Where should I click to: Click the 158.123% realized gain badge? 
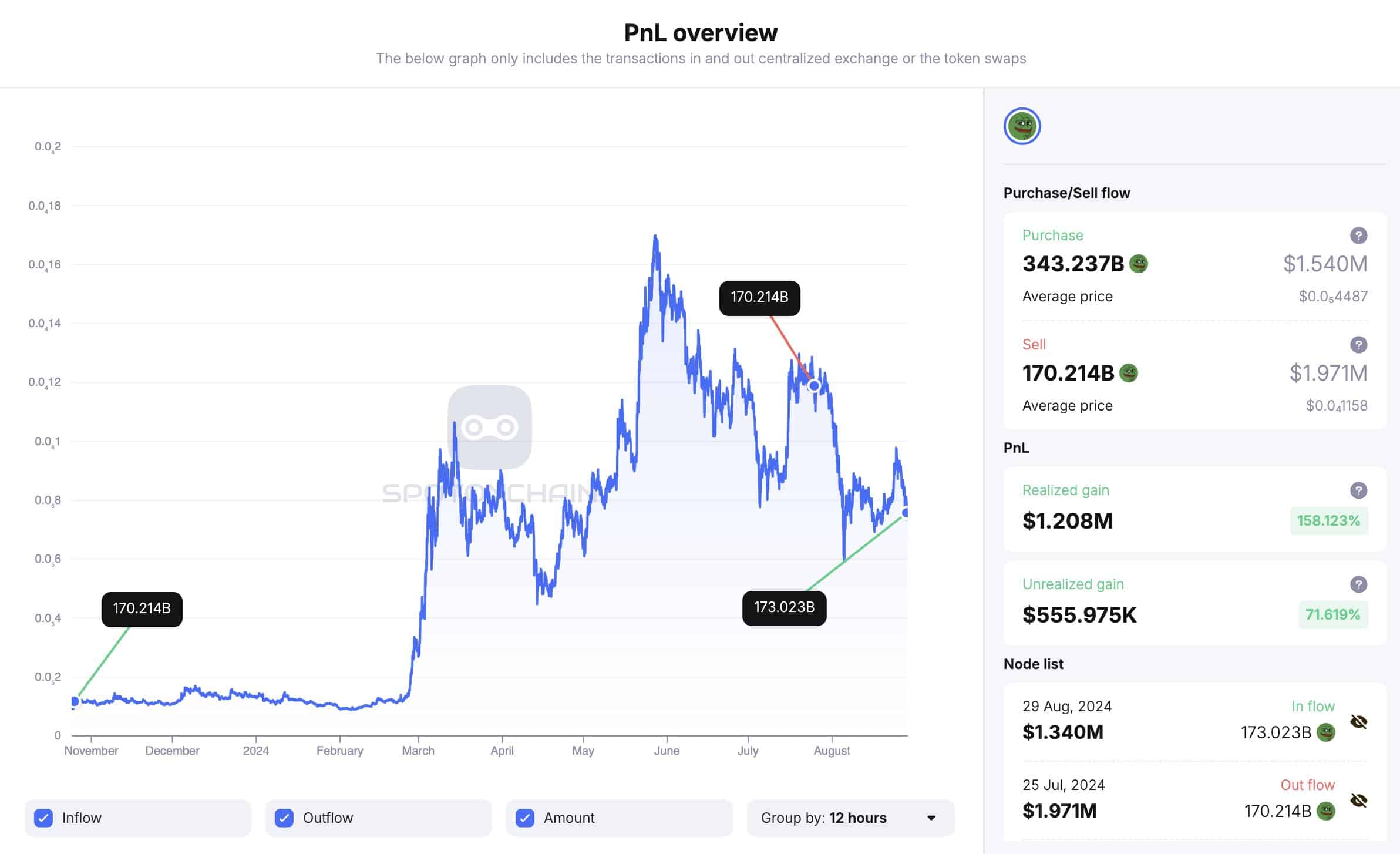1328,521
